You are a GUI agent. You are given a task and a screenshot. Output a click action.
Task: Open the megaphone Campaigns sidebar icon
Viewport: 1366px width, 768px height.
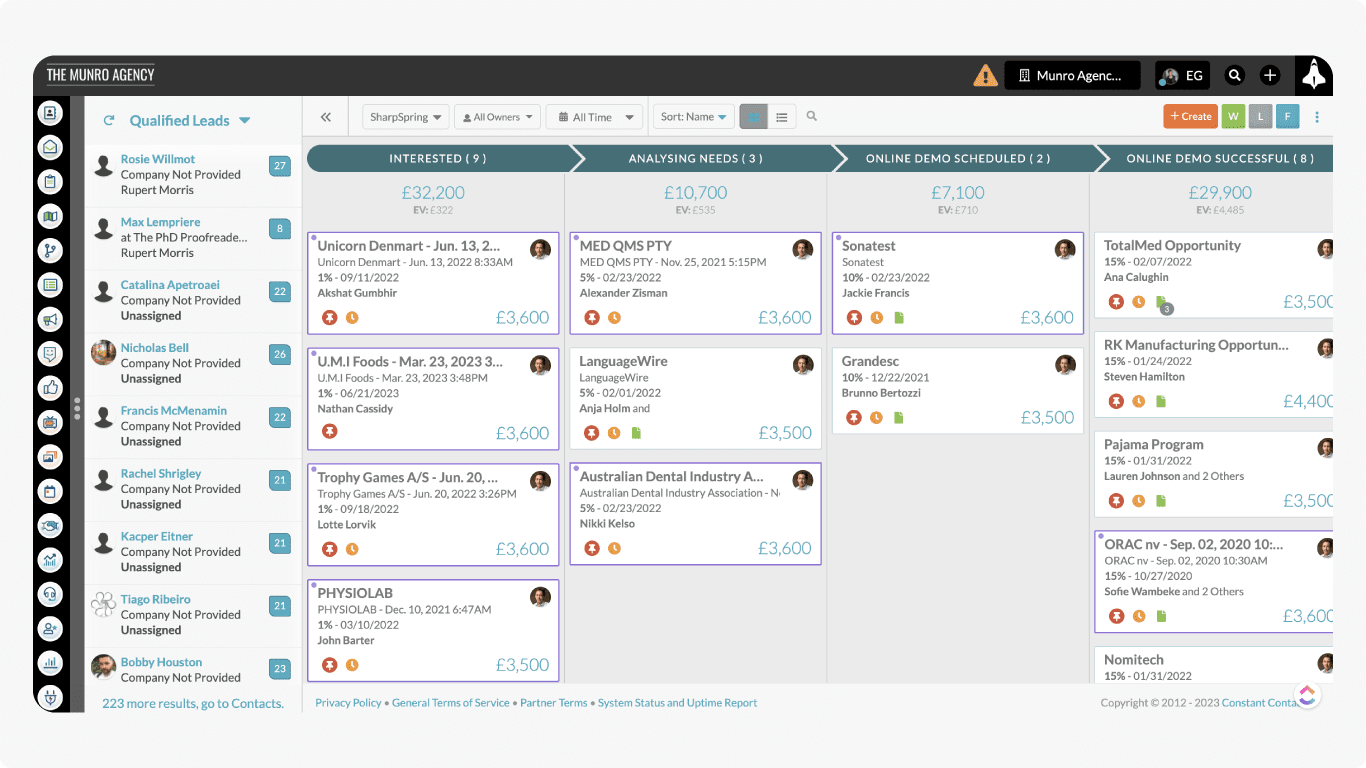click(x=50, y=320)
